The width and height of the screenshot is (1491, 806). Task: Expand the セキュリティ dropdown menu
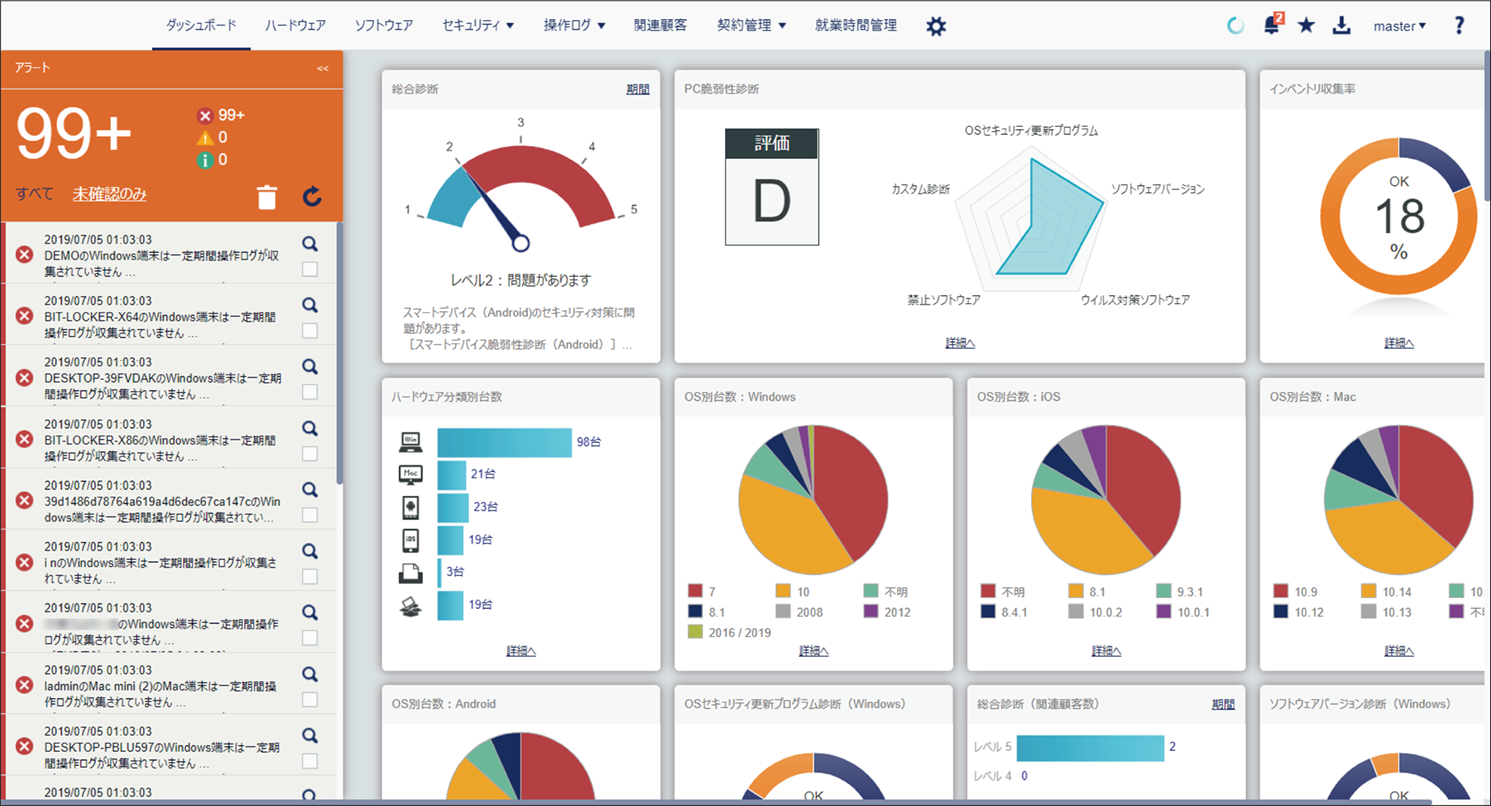pyautogui.click(x=478, y=26)
